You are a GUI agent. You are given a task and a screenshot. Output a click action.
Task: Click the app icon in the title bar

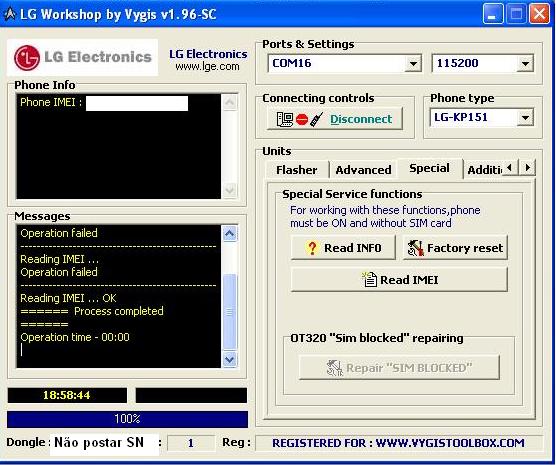pos(10,14)
